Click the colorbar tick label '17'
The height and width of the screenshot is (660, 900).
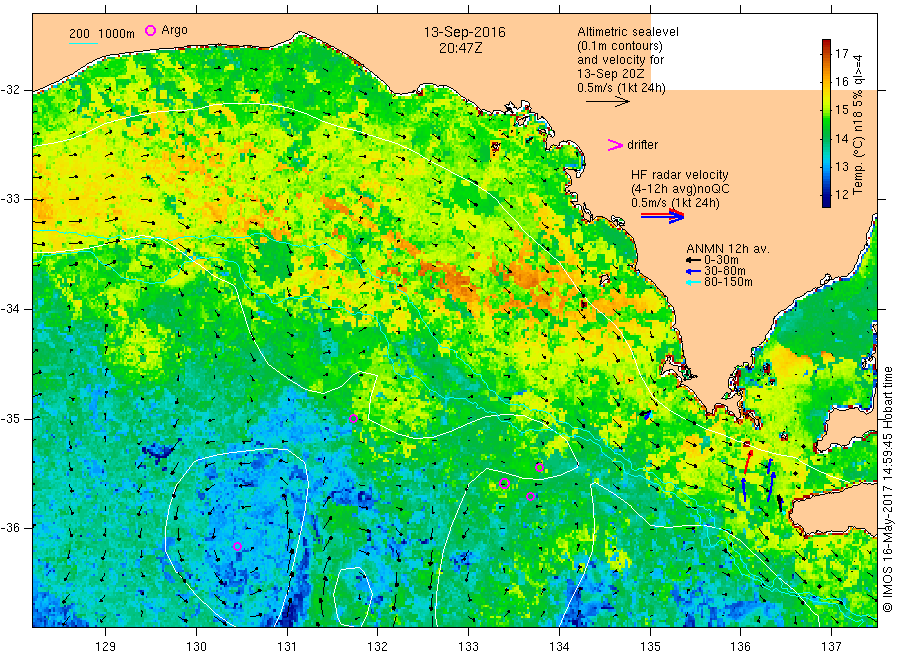click(x=841, y=53)
